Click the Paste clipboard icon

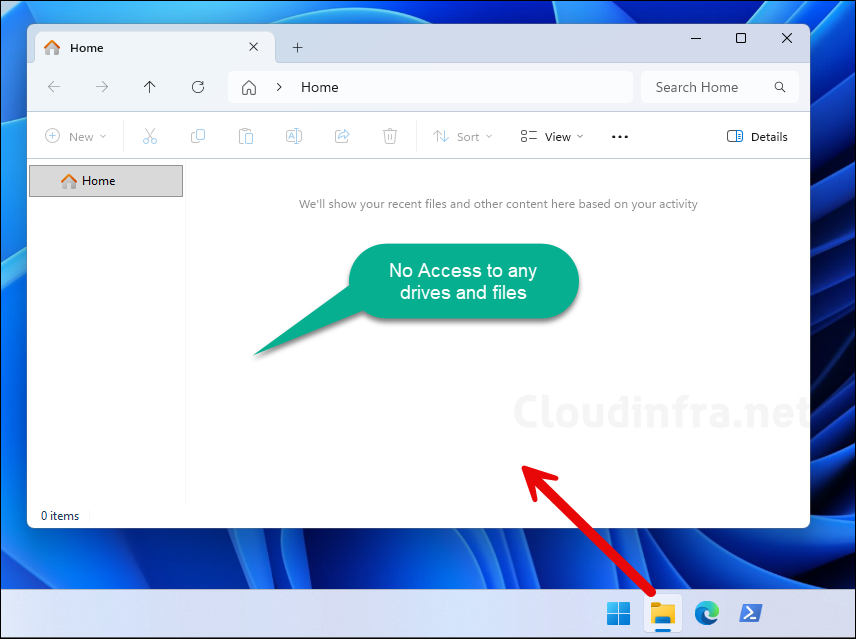[x=246, y=136]
